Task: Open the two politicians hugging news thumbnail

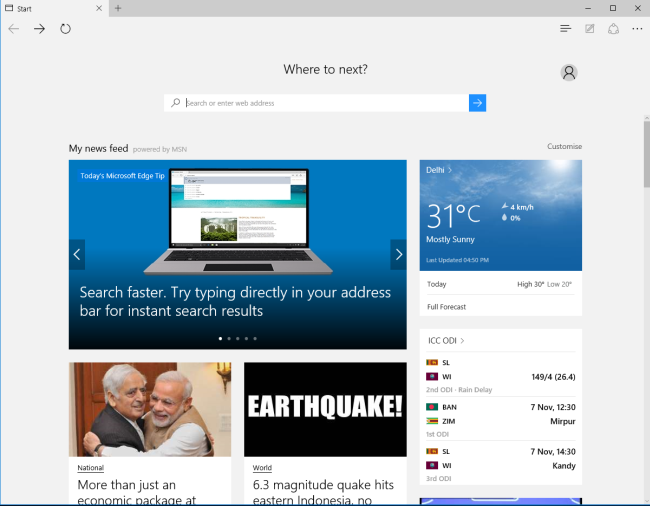Action: click(150, 409)
